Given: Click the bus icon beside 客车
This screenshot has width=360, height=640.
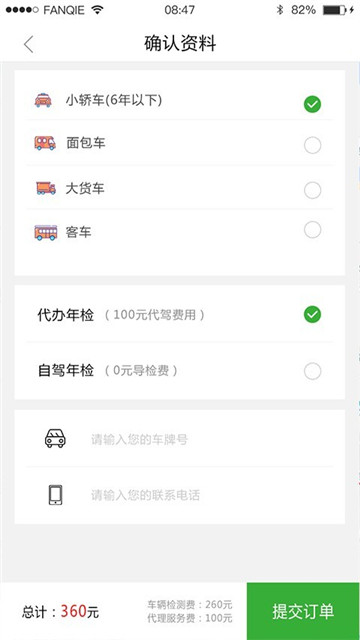Looking at the screenshot, I should (46, 232).
